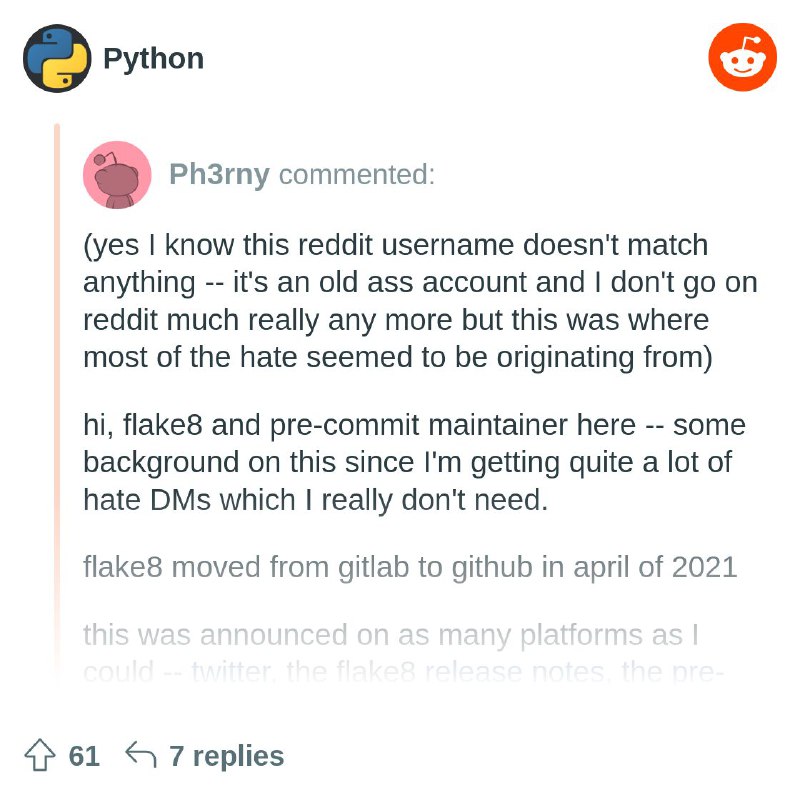Click the reply arrow icon

(141, 754)
